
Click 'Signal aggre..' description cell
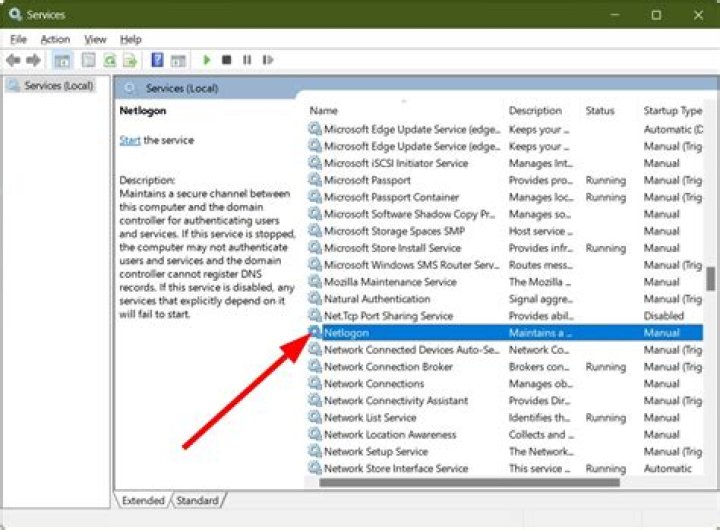[540, 299]
